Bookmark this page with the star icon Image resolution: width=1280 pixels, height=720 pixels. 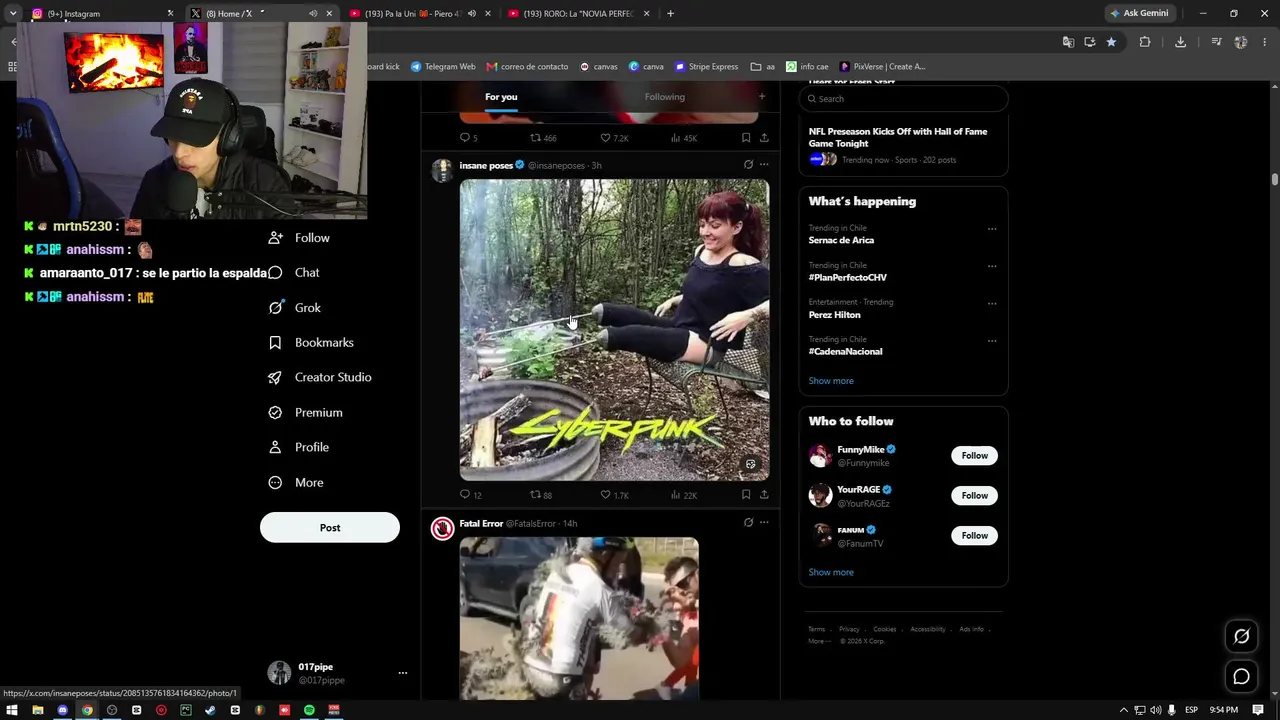coord(1111,42)
